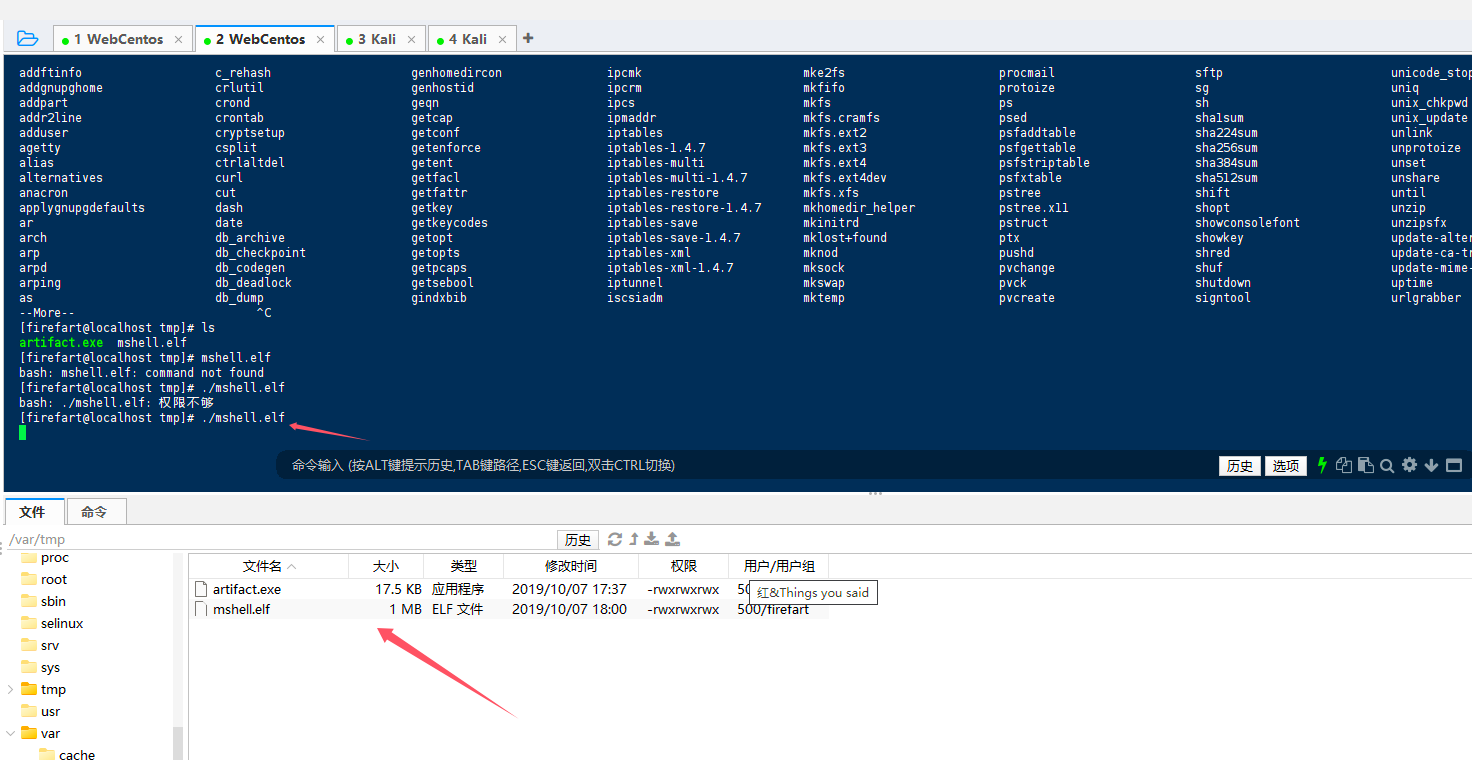Click the 选项 button in command bar
The image size is (1472, 760).
[x=1285, y=466]
